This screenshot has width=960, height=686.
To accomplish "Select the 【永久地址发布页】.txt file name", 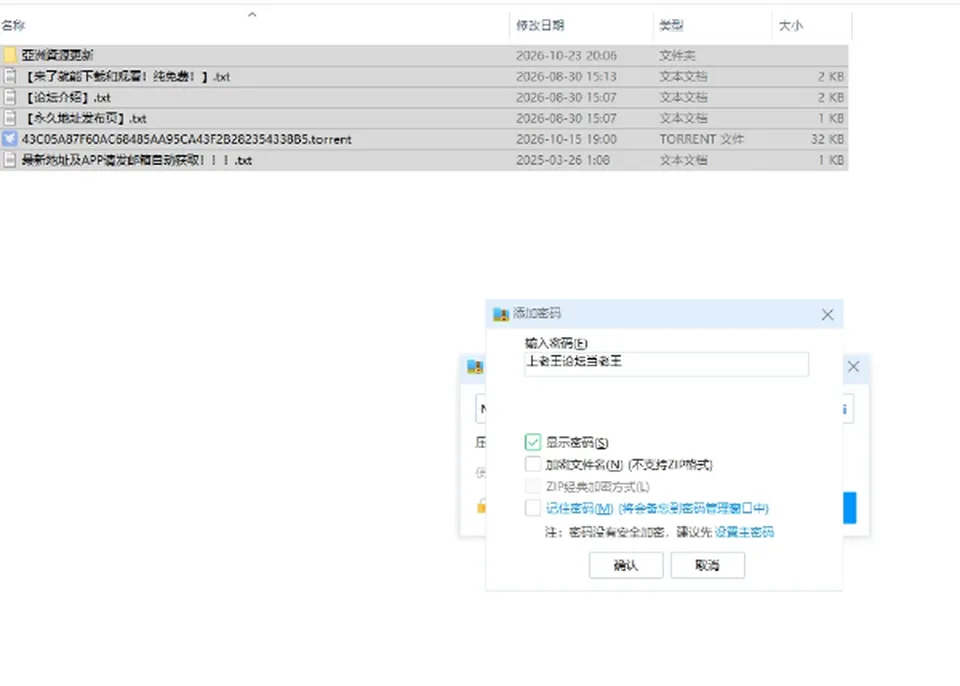I will (85, 118).
